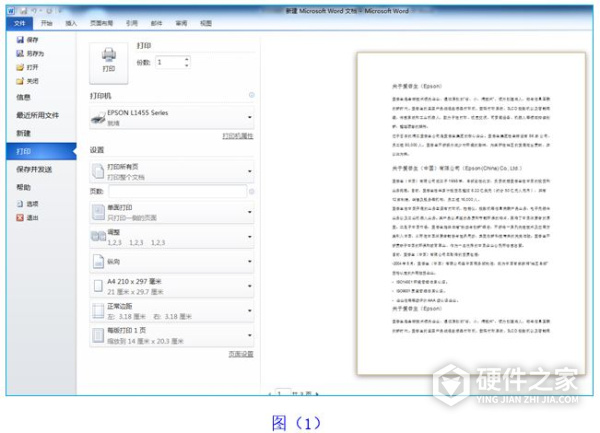Viewport: 600px width, 433px height.
Task: Decrease copies with the down spinner arrow
Action: coord(187,66)
